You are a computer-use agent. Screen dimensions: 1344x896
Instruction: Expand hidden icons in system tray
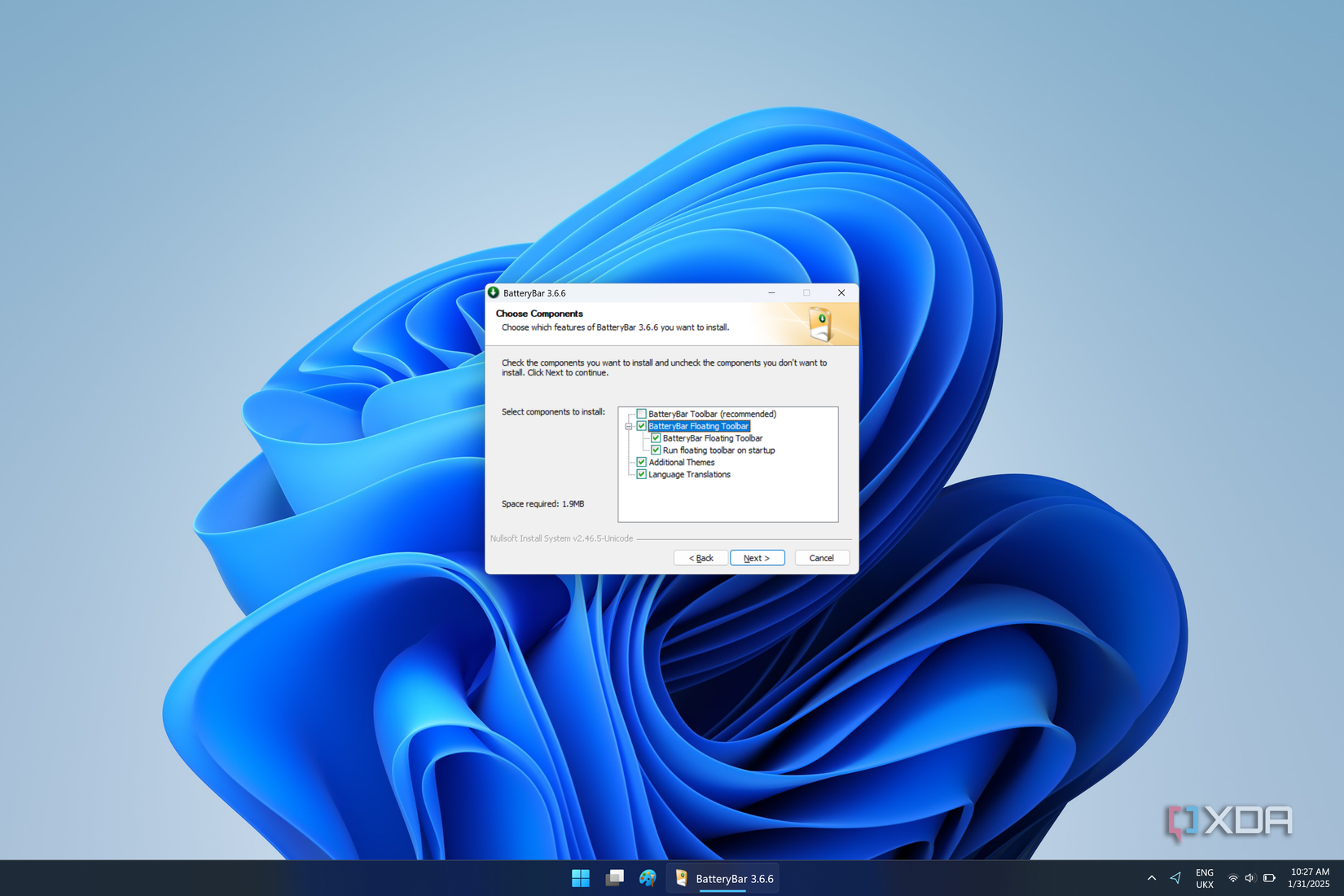1151,878
